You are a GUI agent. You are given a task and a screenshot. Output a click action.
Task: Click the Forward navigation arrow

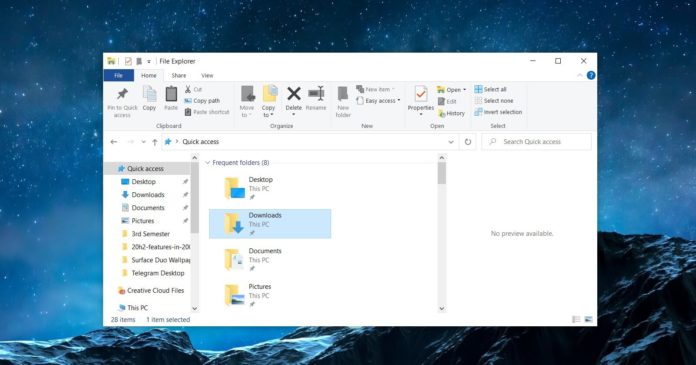[x=130, y=142]
